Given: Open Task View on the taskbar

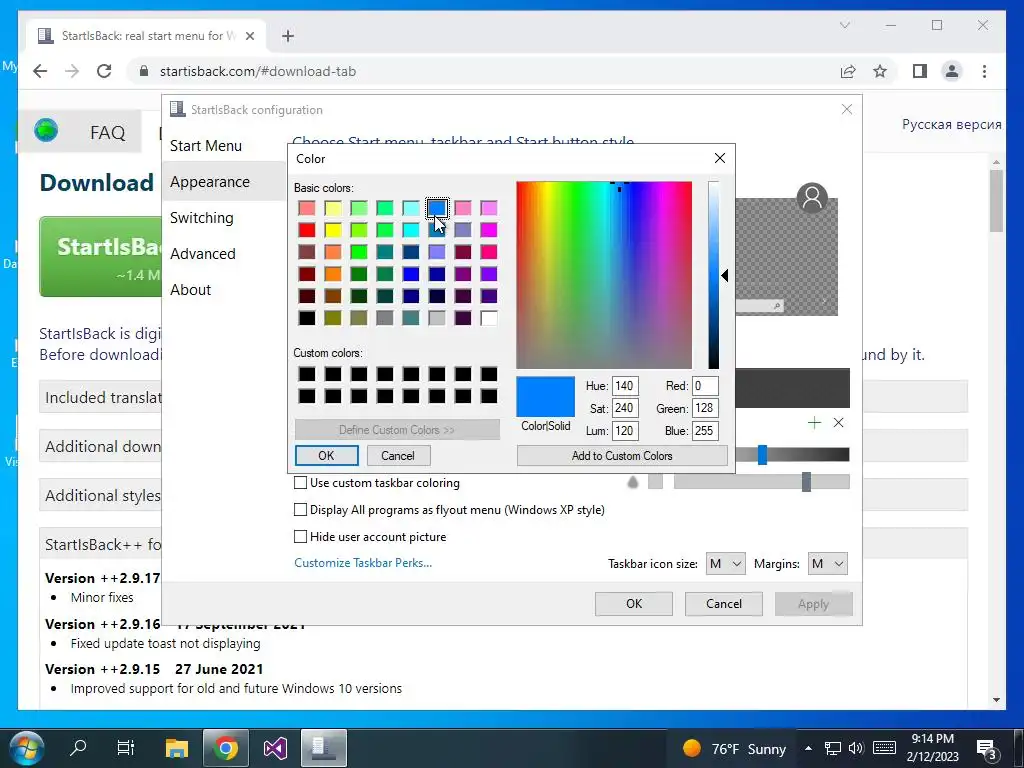Looking at the screenshot, I should (x=125, y=748).
